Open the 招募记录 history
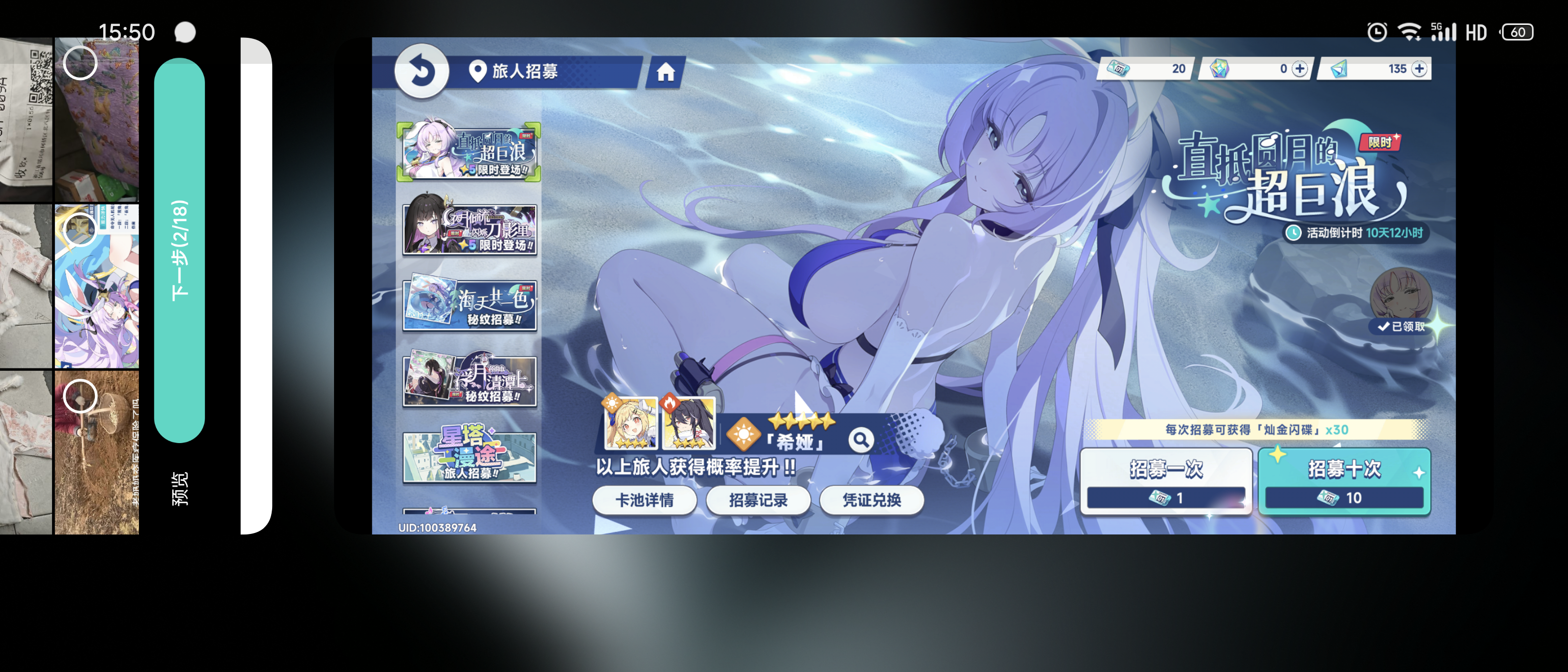The width and height of the screenshot is (1568, 672). click(x=758, y=500)
